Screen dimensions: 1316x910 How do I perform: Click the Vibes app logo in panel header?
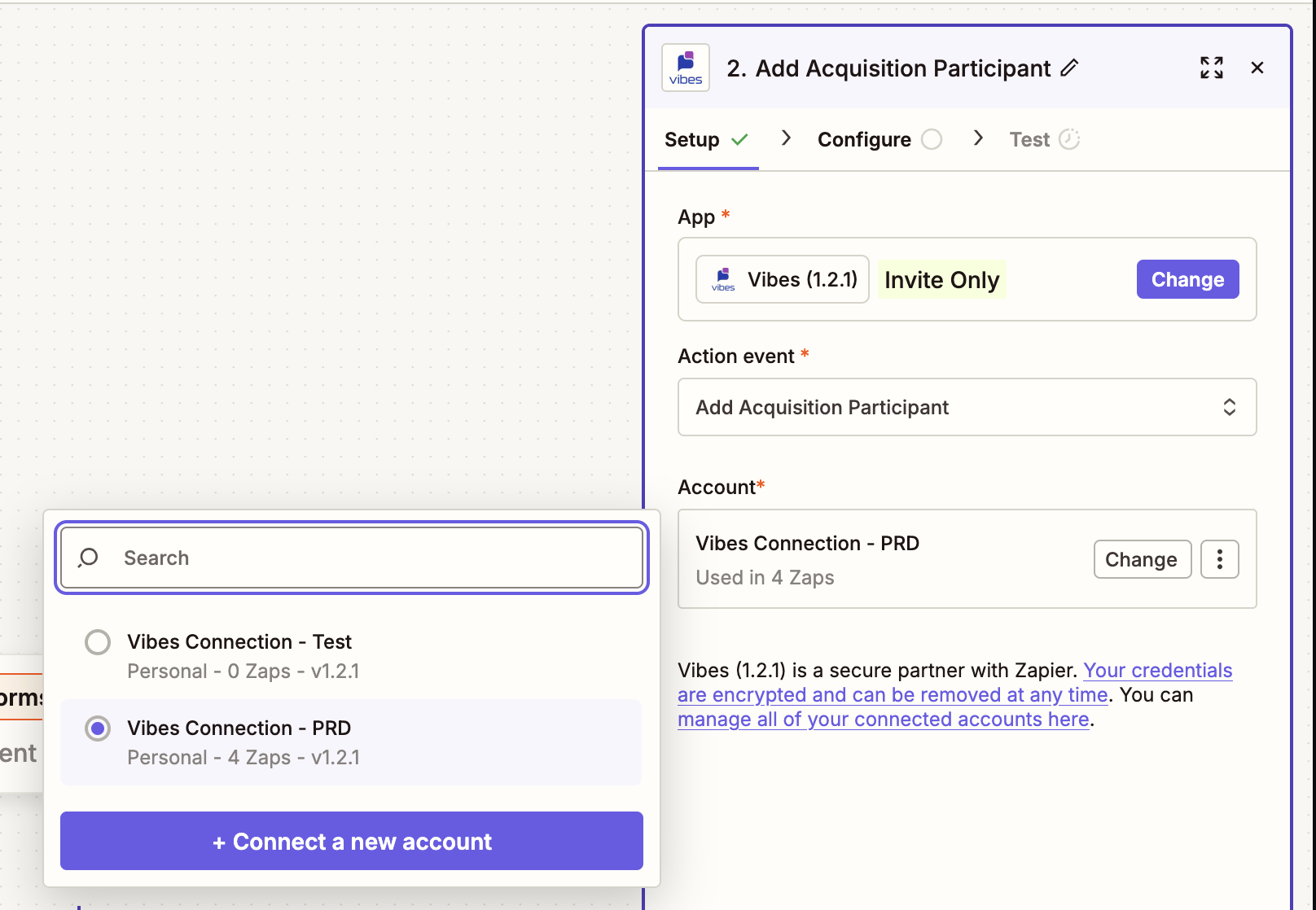click(x=686, y=68)
